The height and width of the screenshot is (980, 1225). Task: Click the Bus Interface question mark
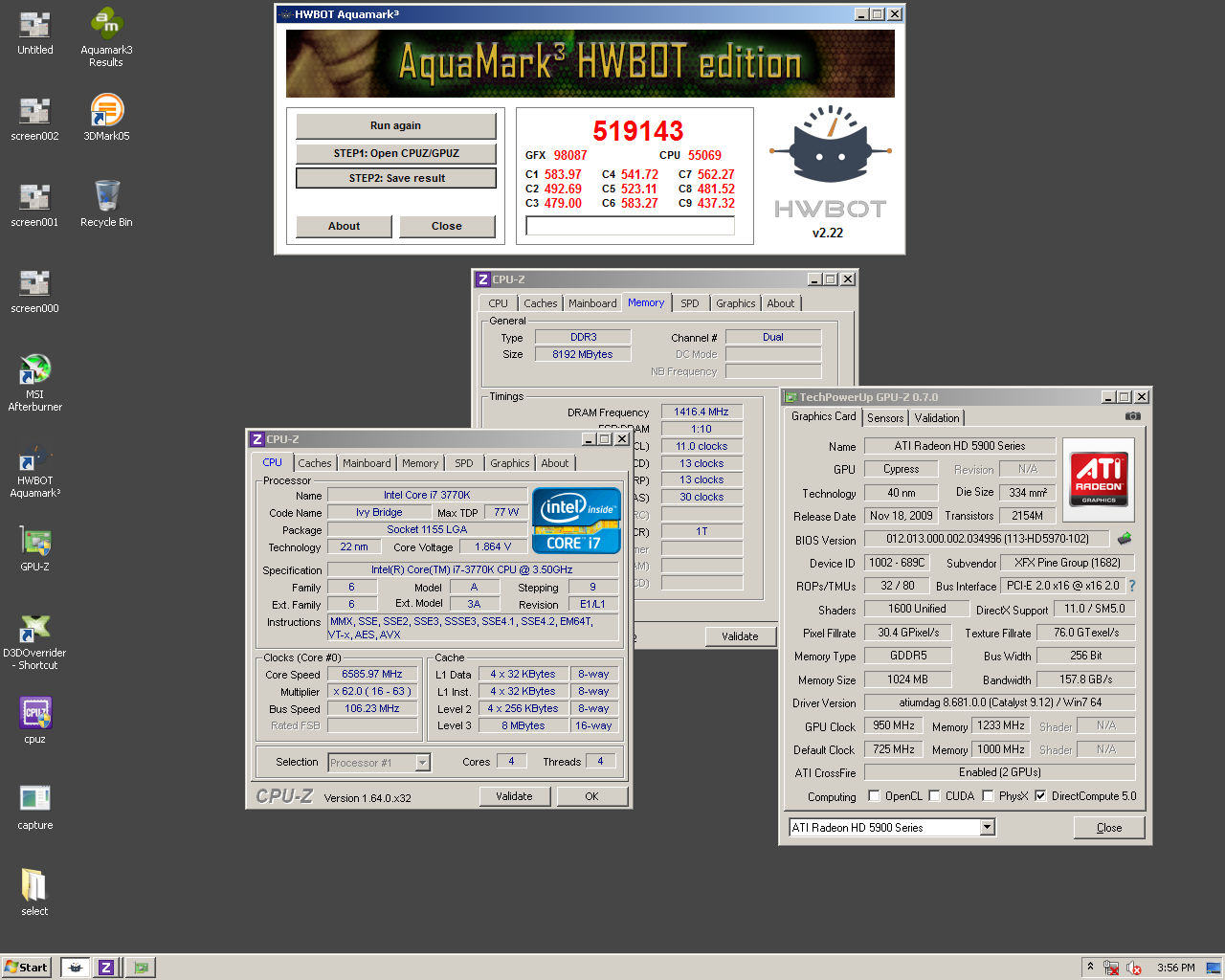1132,586
